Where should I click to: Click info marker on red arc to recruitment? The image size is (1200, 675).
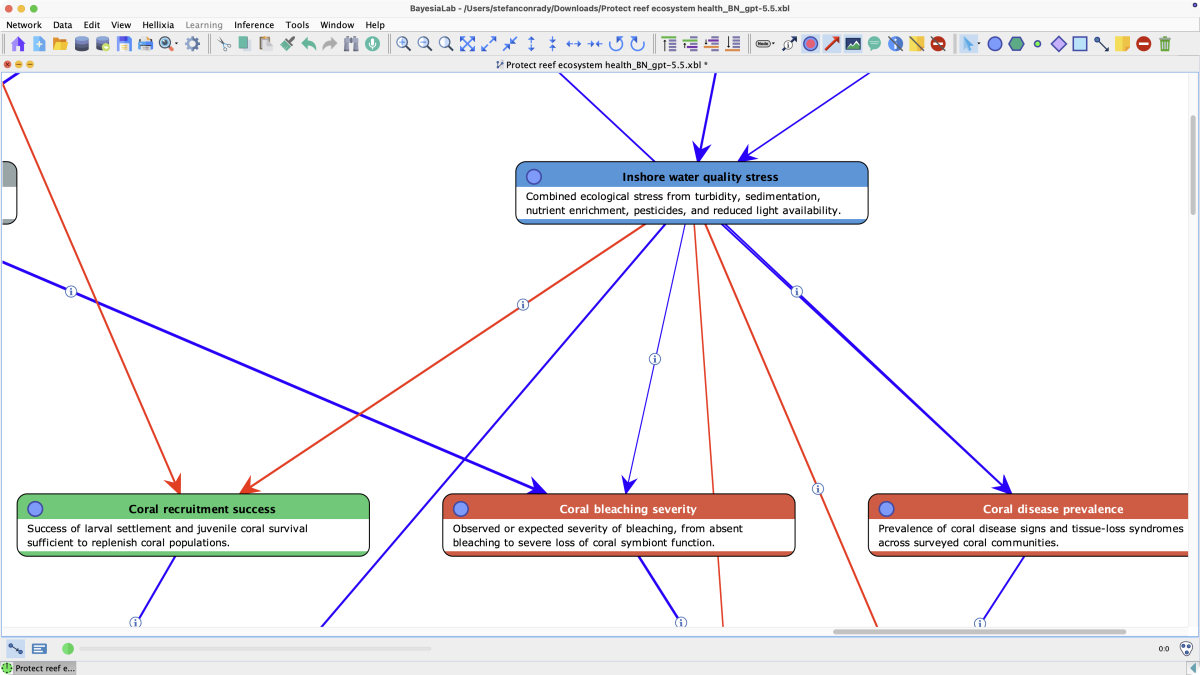(522, 305)
